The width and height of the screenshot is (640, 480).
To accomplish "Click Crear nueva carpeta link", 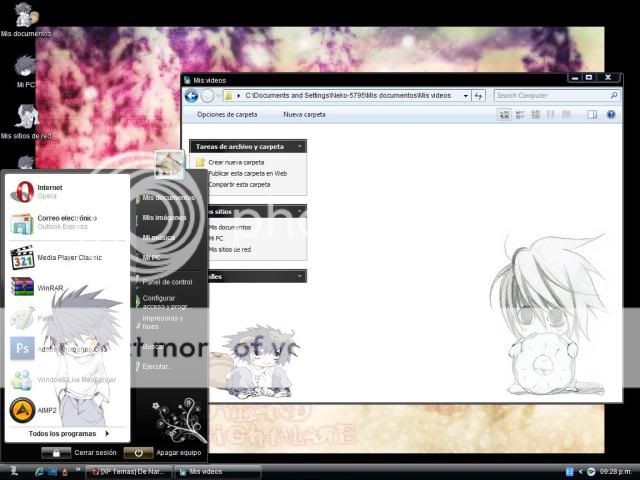I will tap(236, 162).
